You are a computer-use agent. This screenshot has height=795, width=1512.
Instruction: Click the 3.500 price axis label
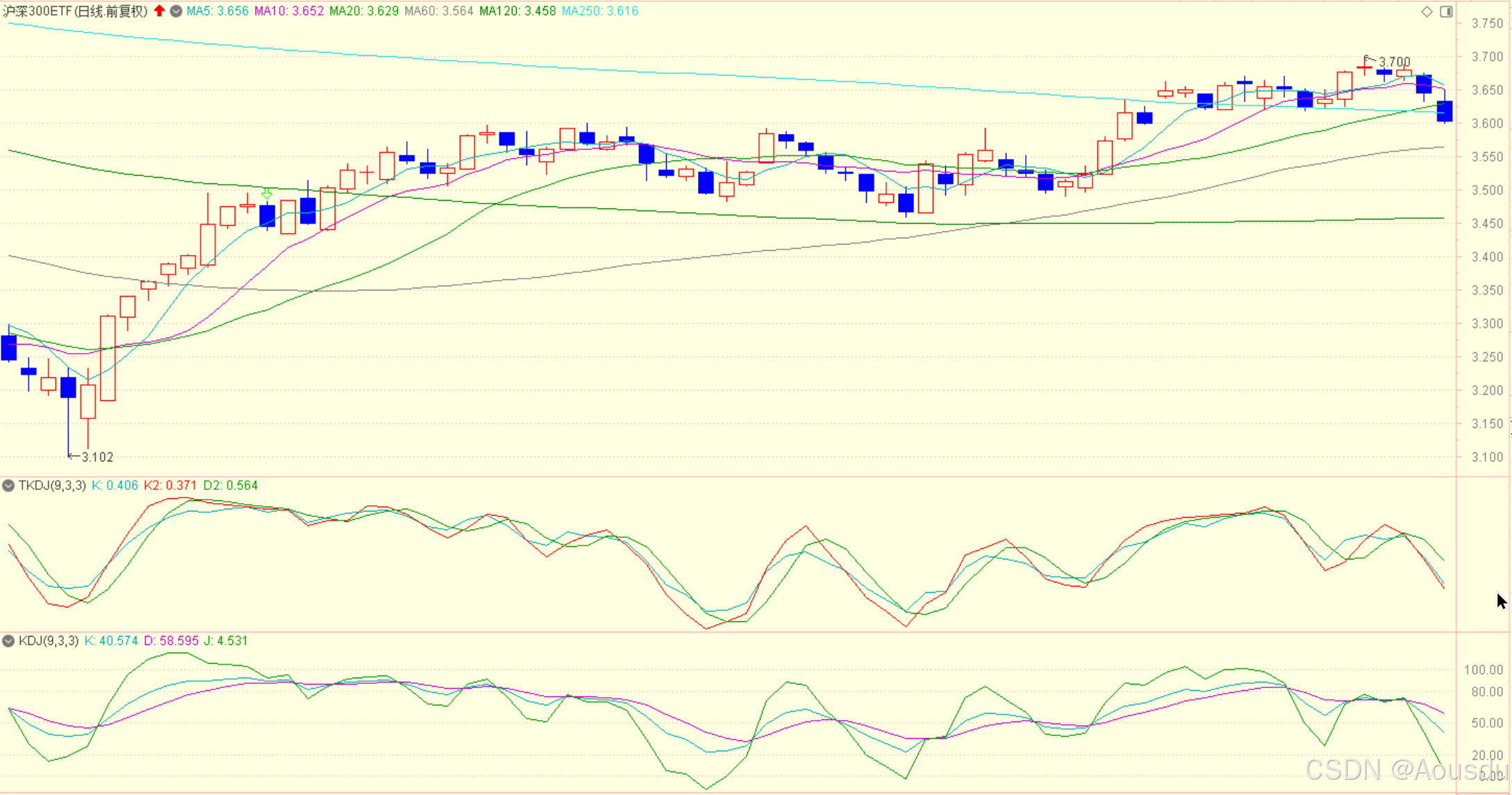click(x=1487, y=190)
